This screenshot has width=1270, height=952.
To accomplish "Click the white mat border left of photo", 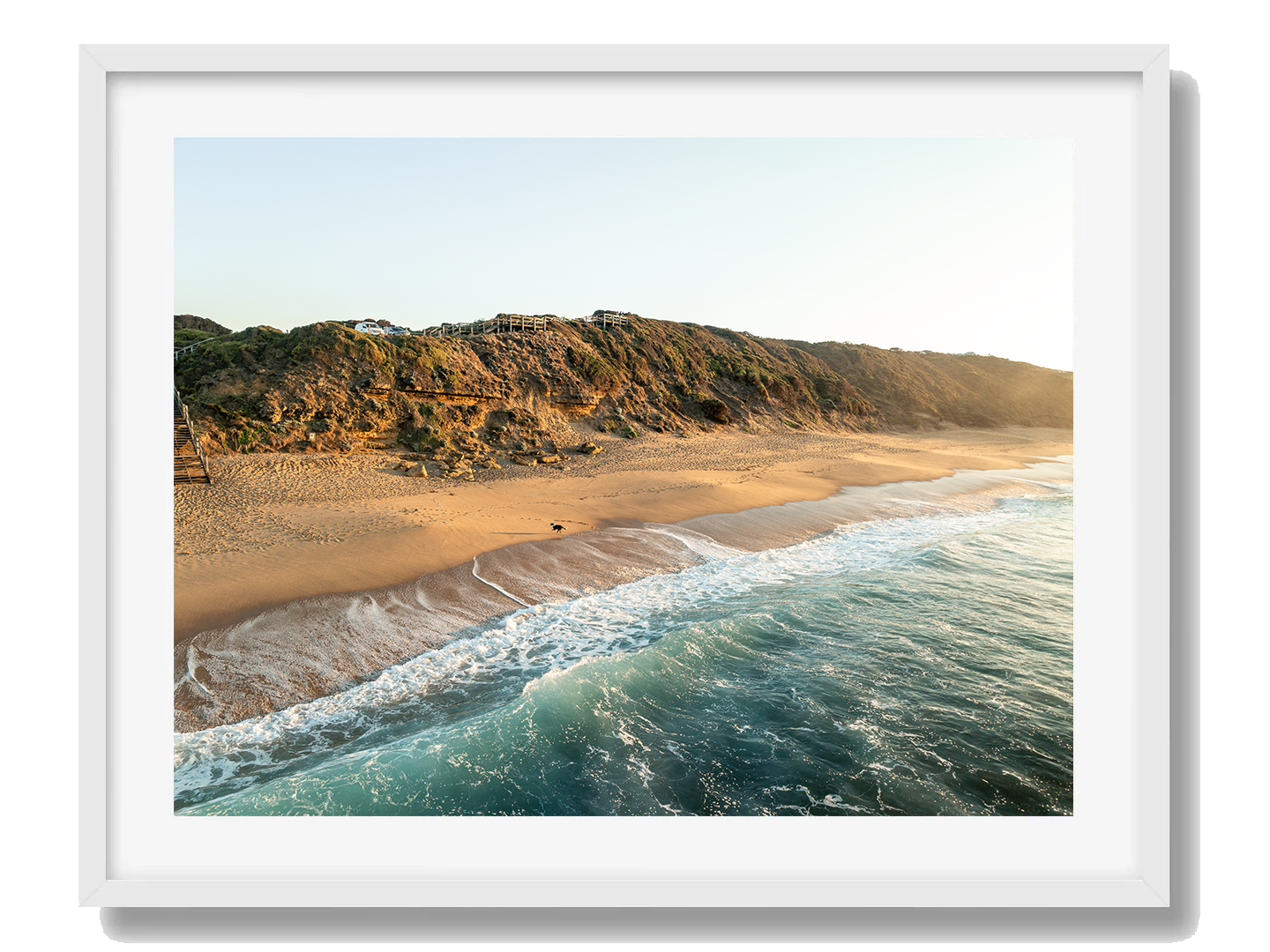I will point(141,476).
